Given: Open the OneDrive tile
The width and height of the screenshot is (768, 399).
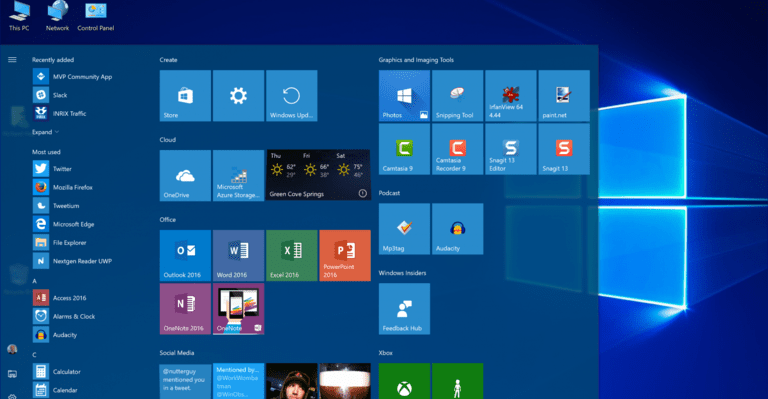Looking at the screenshot, I should tap(185, 175).
